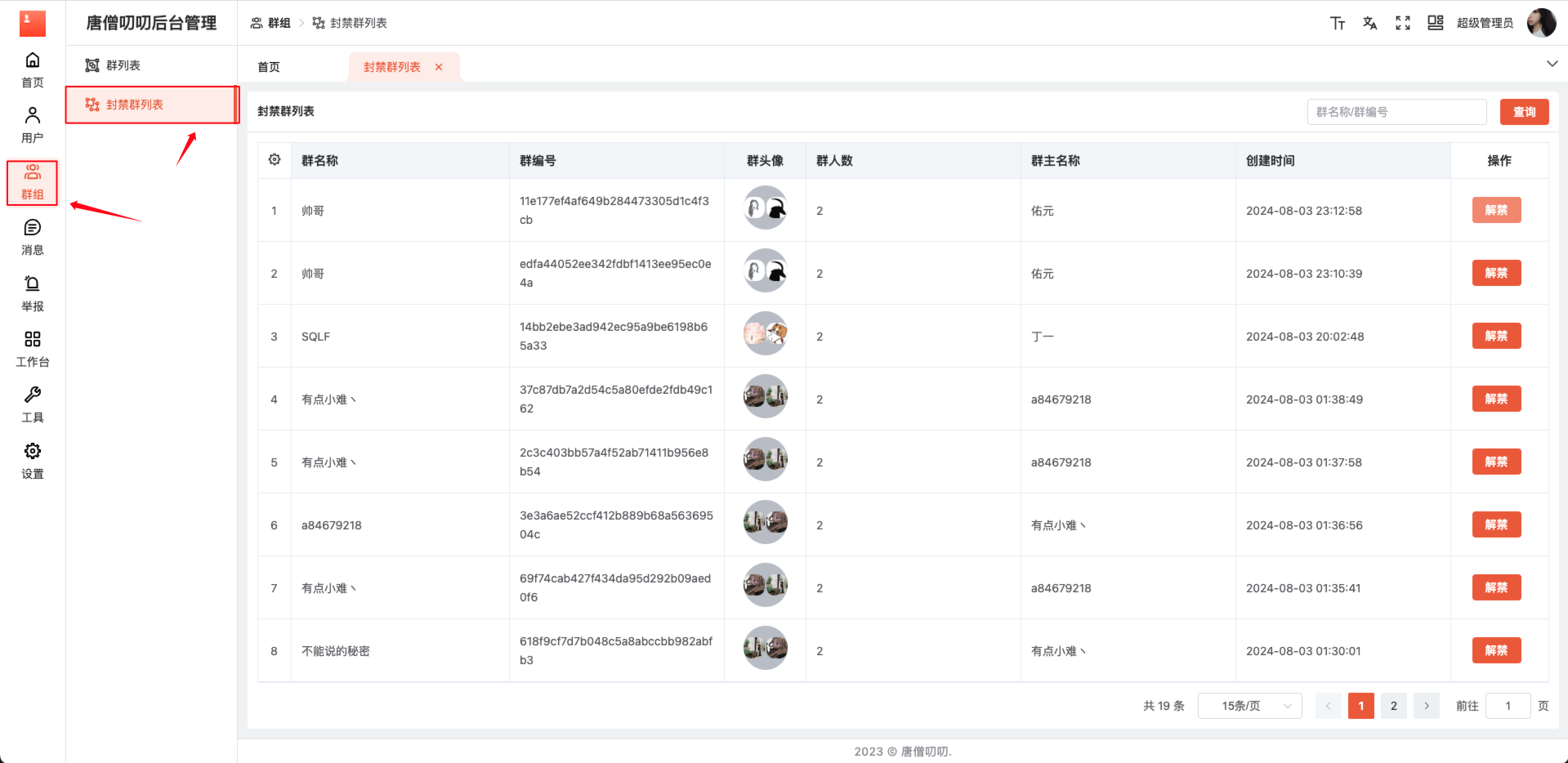Unban SQLF group with 解禁 button
The image size is (1568, 763).
tap(1496, 336)
